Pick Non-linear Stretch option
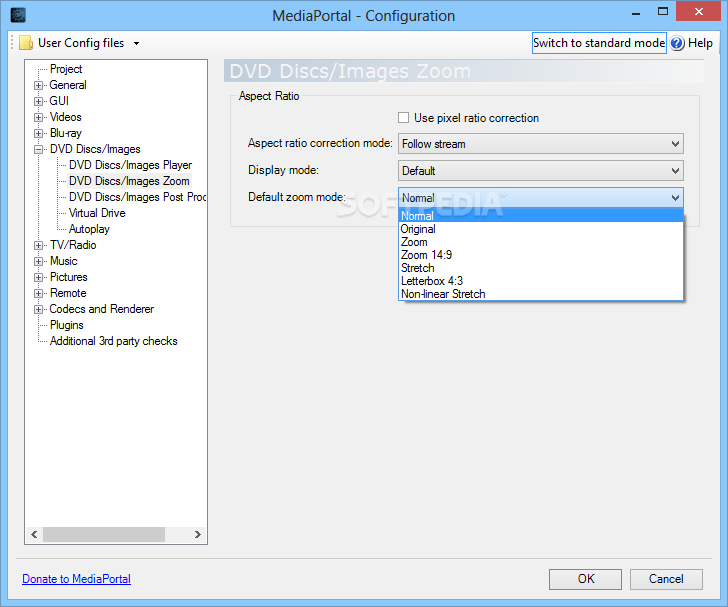The image size is (728, 607). pyautogui.click(x=541, y=294)
